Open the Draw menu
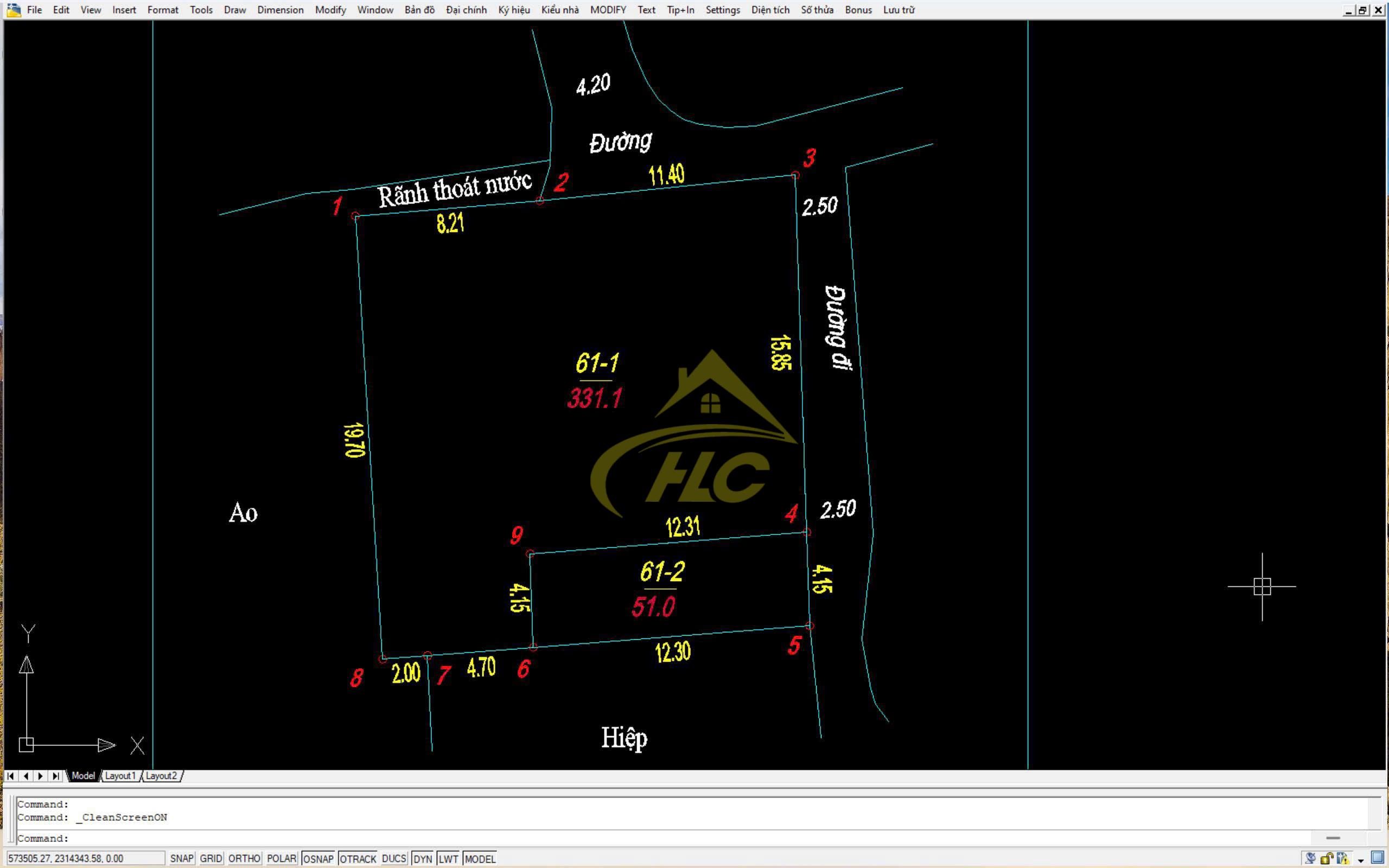This screenshot has height=868, width=1389. click(x=235, y=10)
